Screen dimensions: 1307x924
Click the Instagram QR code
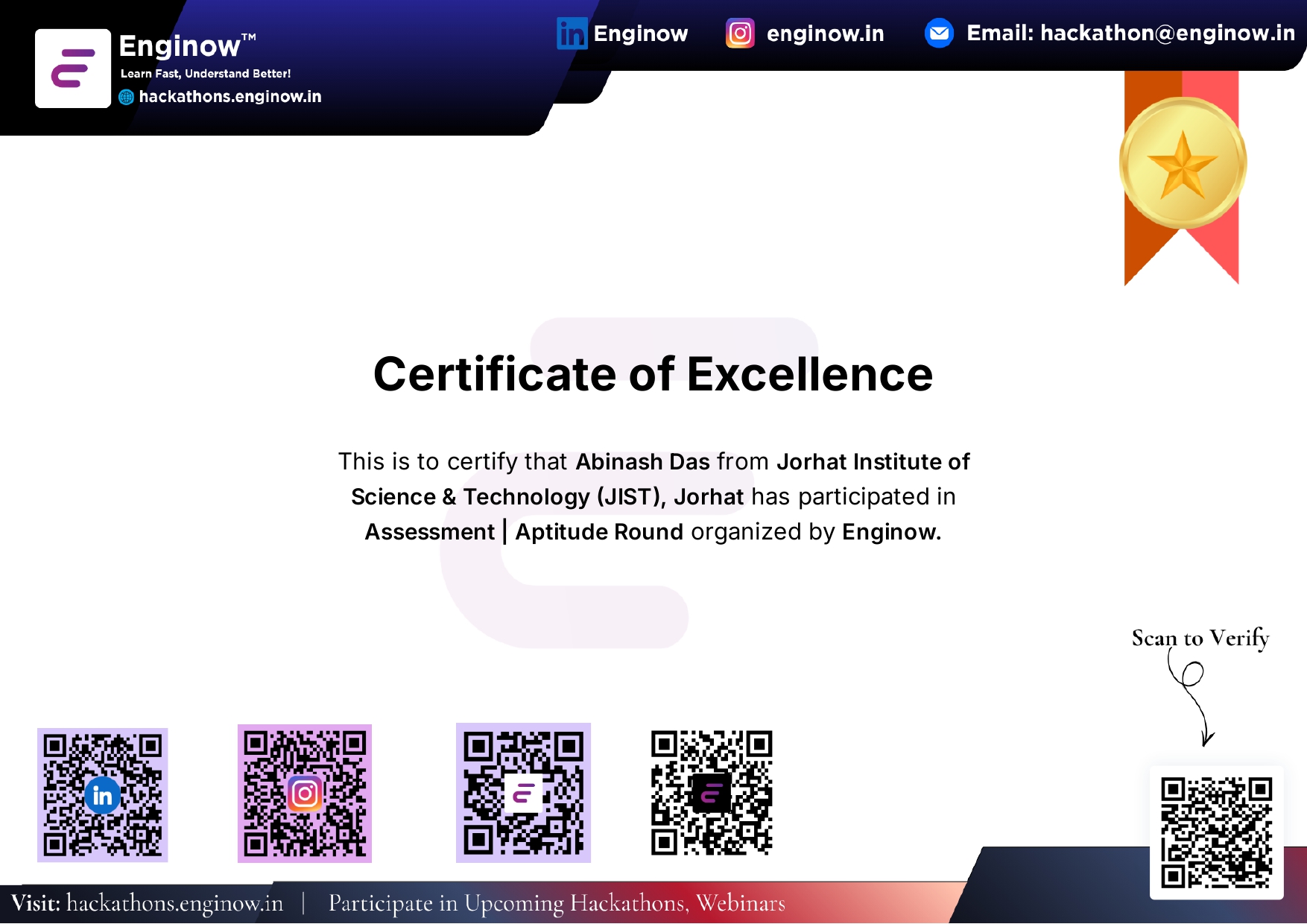coord(305,794)
